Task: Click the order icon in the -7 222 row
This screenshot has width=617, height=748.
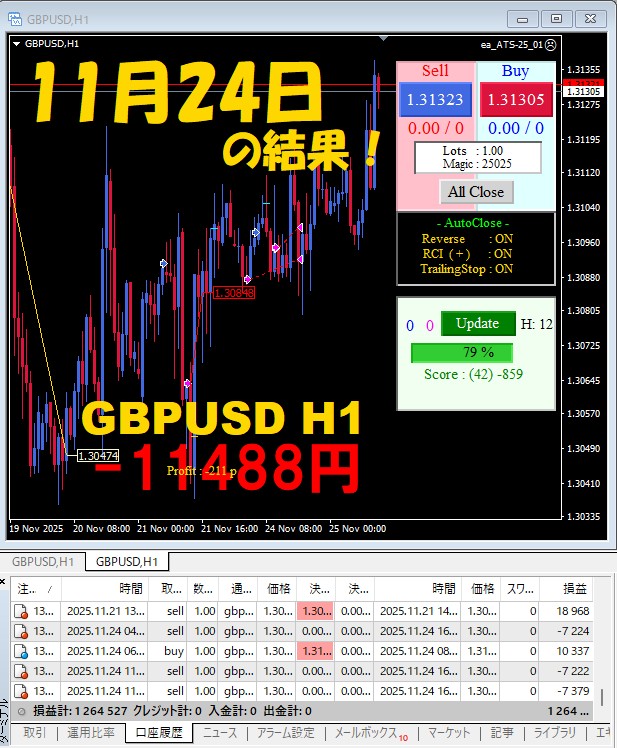Action: [x=21, y=672]
